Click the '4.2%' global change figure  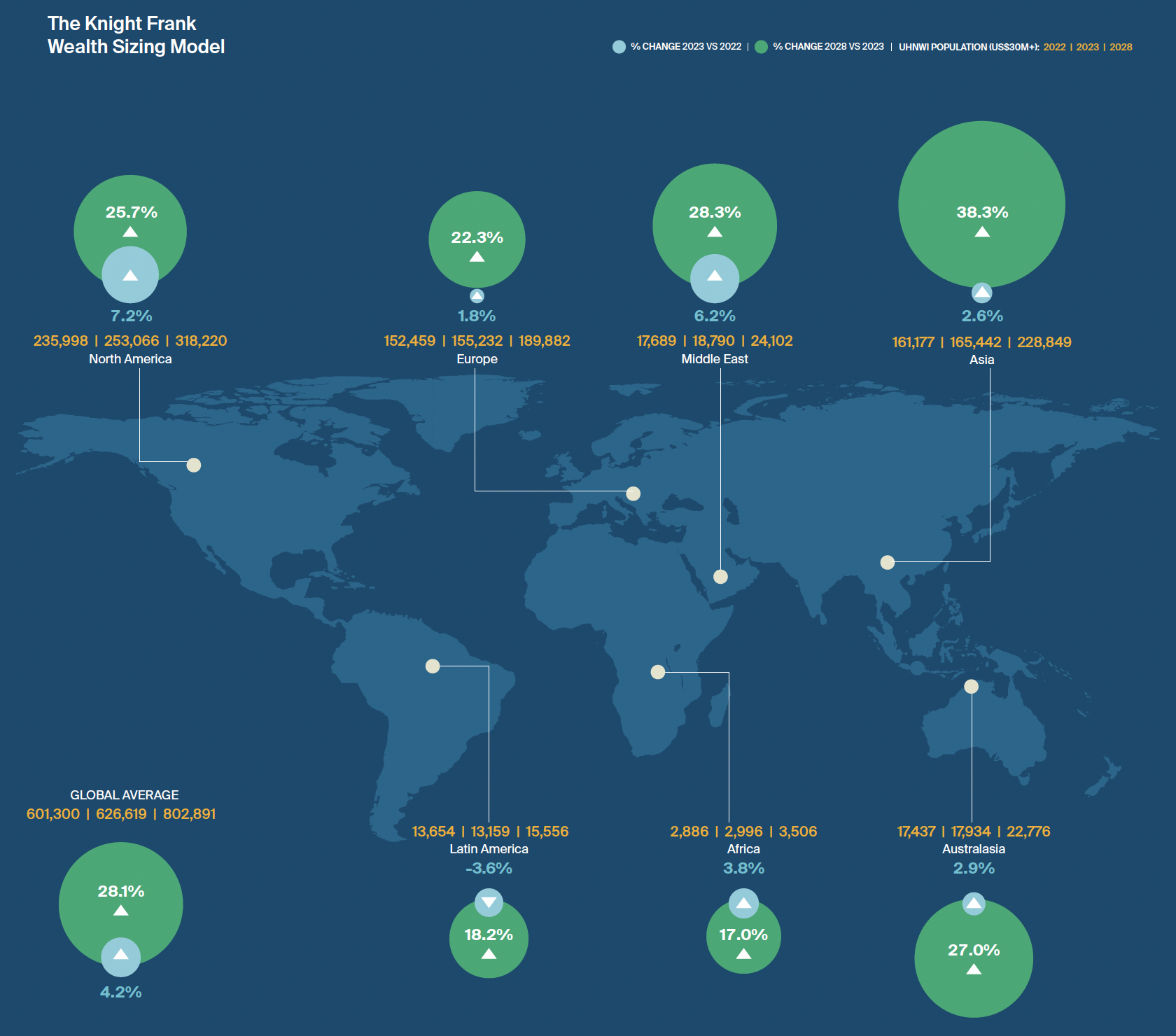(120, 992)
